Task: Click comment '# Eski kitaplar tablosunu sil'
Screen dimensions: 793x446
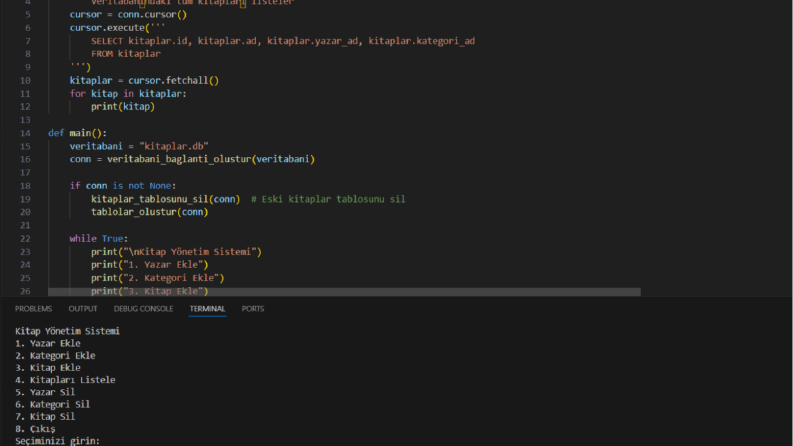Action: tap(328, 199)
